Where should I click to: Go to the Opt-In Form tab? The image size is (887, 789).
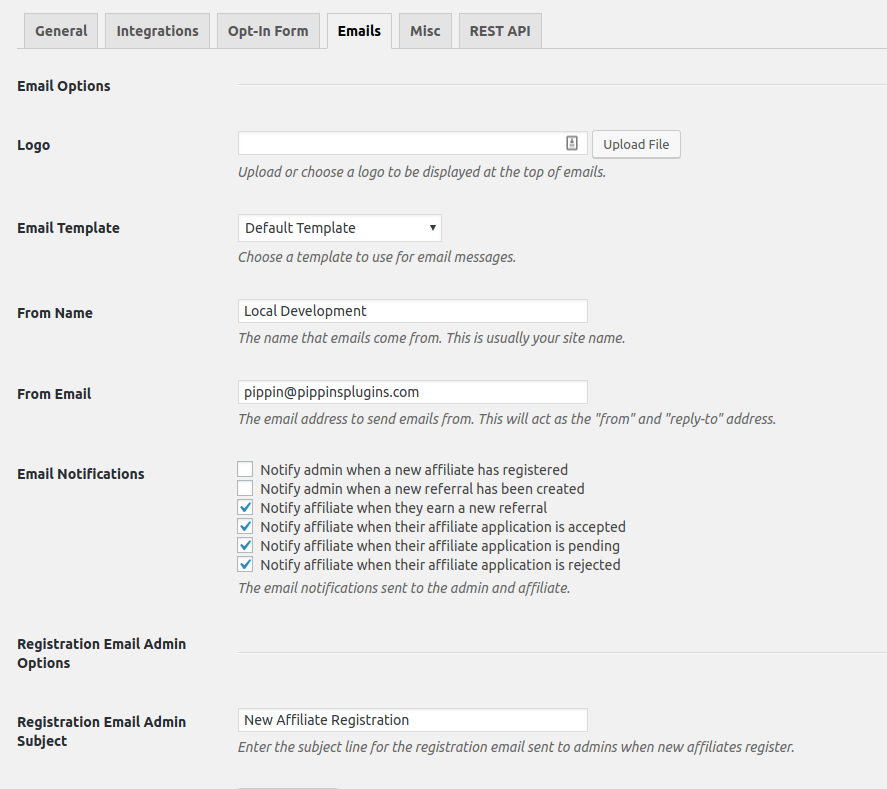(268, 31)
